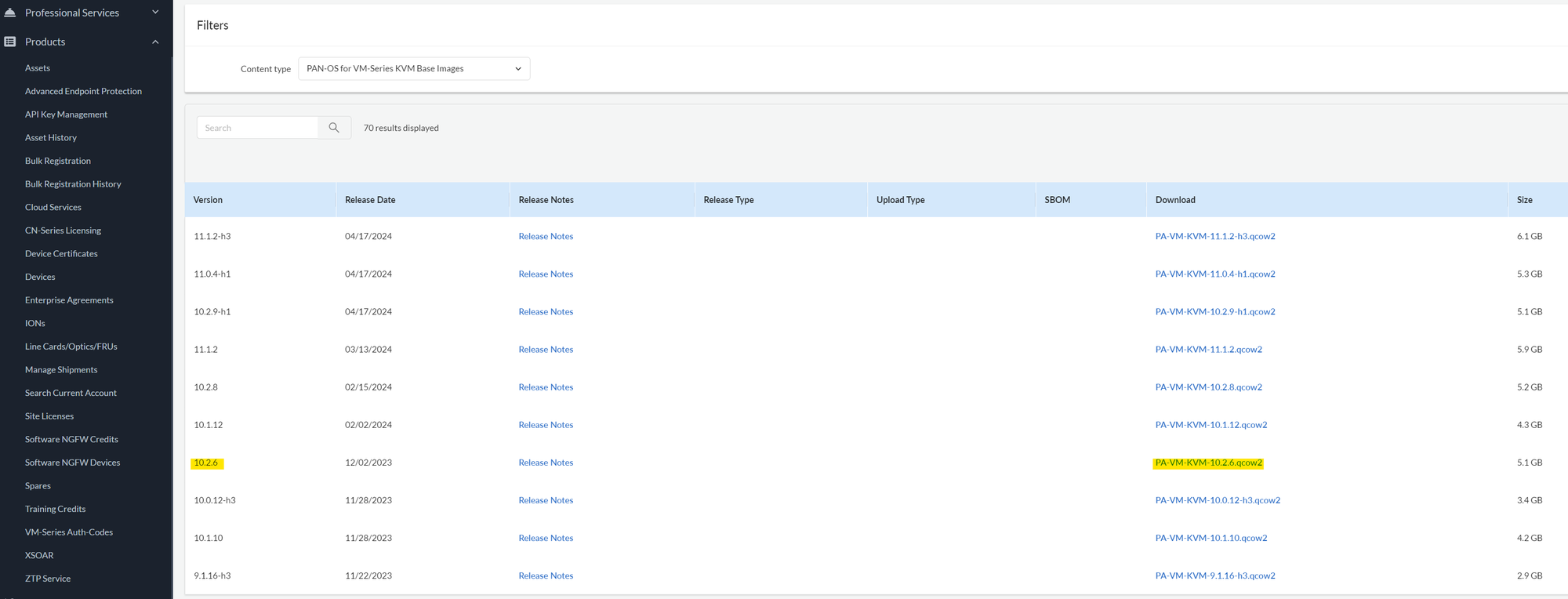Image resolution: width=1568 pixels, height=599 pixels.
Task: Open Release Notes for 11.1.2 dated 03/13/2024
Action: point(546,349)
